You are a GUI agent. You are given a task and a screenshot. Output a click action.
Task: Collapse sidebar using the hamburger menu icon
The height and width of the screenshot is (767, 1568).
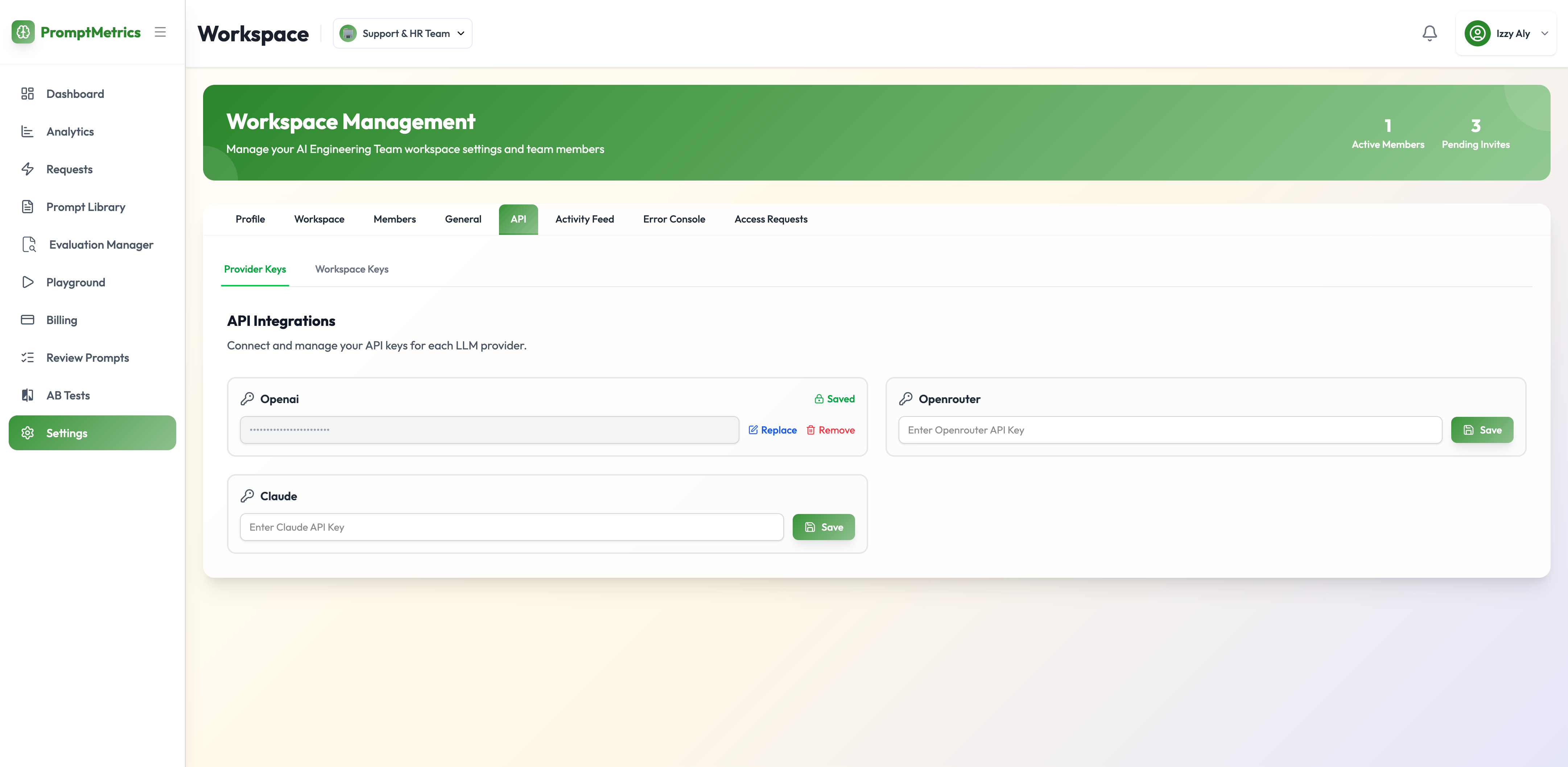tap(160, 32)
